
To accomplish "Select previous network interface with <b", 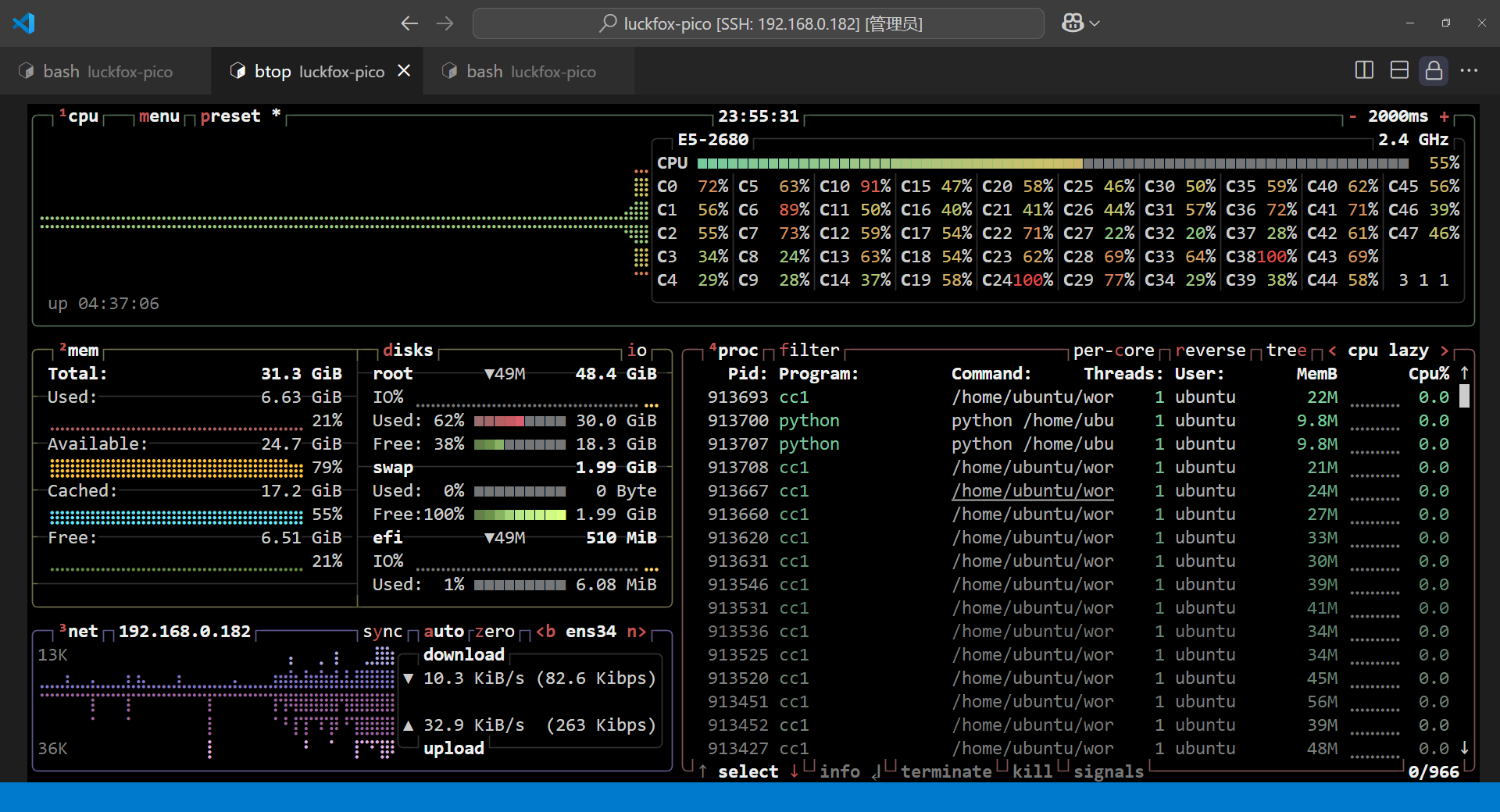I will (x=545, y=632).
